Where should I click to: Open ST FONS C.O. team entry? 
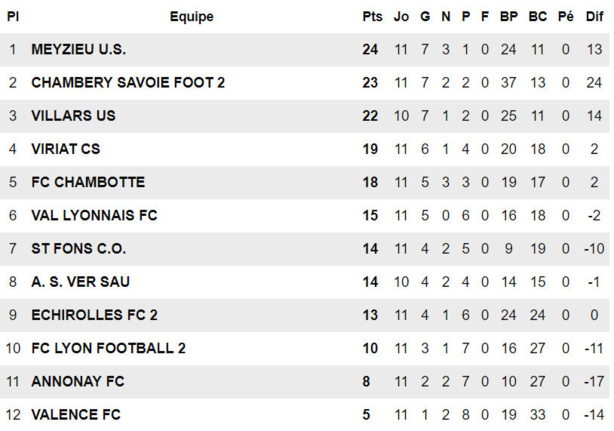coord(78,248)
